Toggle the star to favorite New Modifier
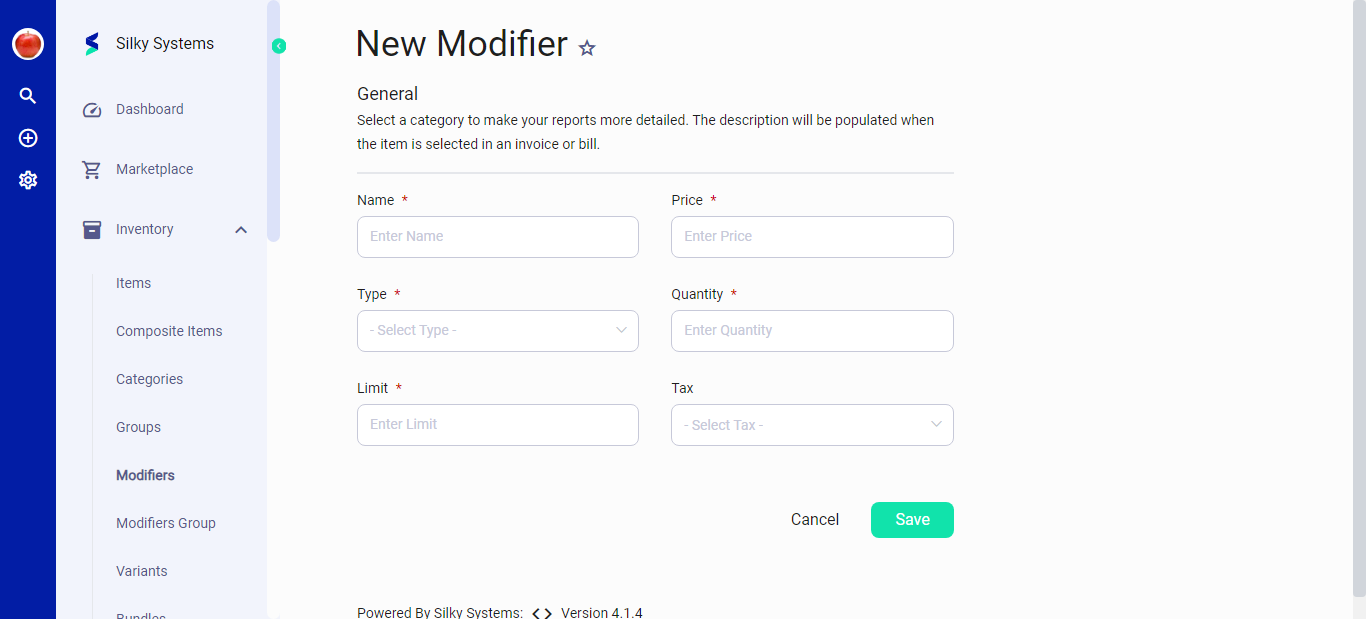 click(x=587, y=47)
